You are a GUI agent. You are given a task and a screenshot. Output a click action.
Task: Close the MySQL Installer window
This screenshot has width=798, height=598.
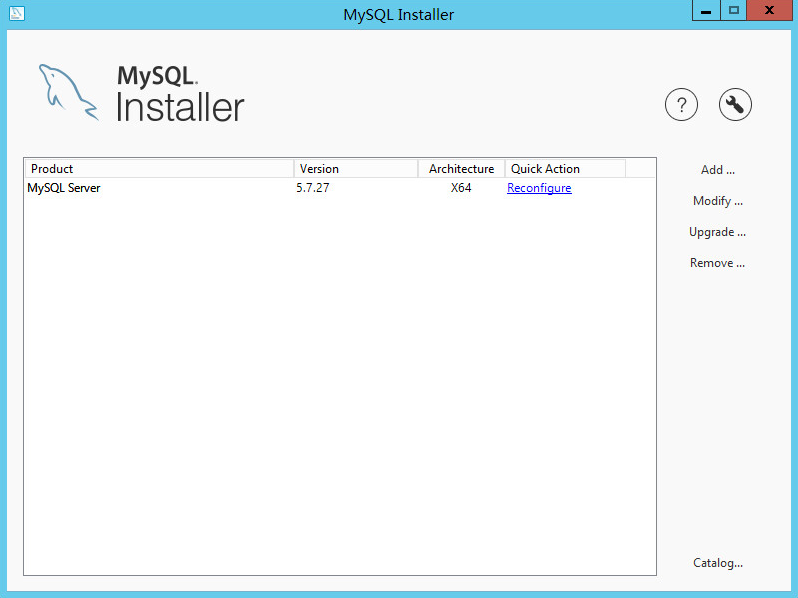coord(769,10)
